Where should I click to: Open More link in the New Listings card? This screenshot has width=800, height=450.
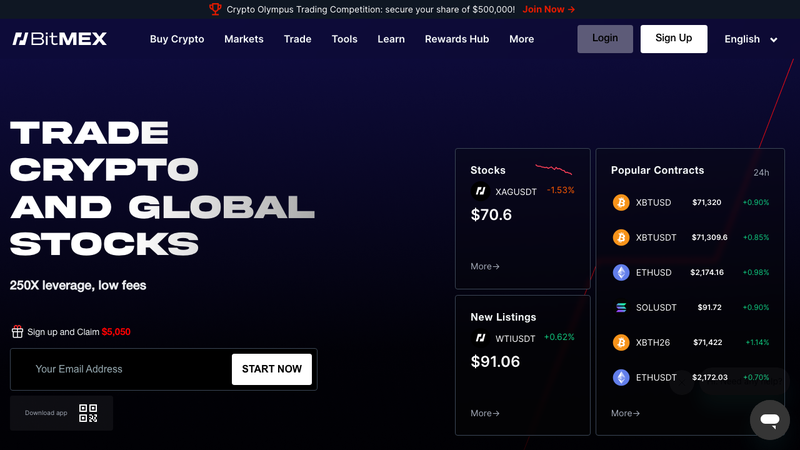(x=485, y=413)
